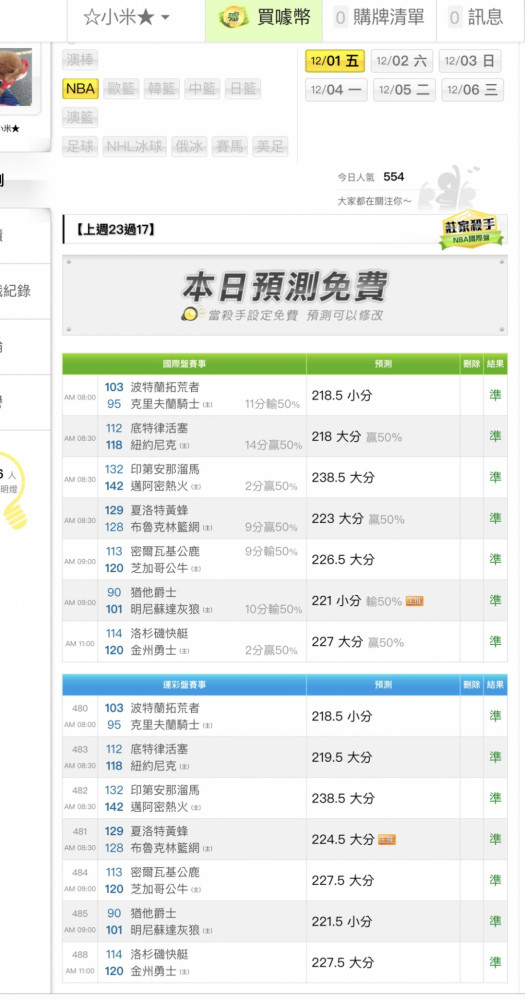The image size is (525, 1000).
Task: Click the 本日預測免費 banner
Action: (x=285, y=295)
